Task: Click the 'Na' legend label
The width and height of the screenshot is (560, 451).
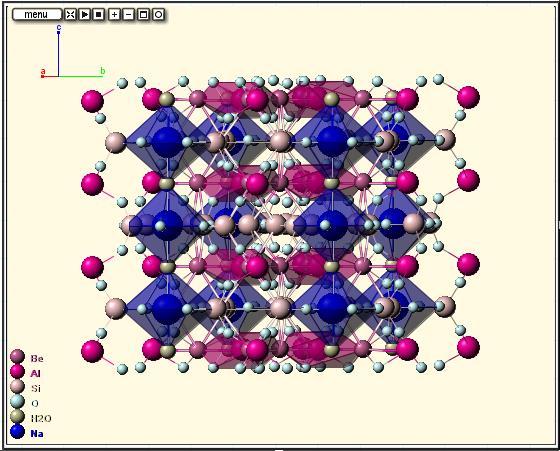Action: coord(37,434)
